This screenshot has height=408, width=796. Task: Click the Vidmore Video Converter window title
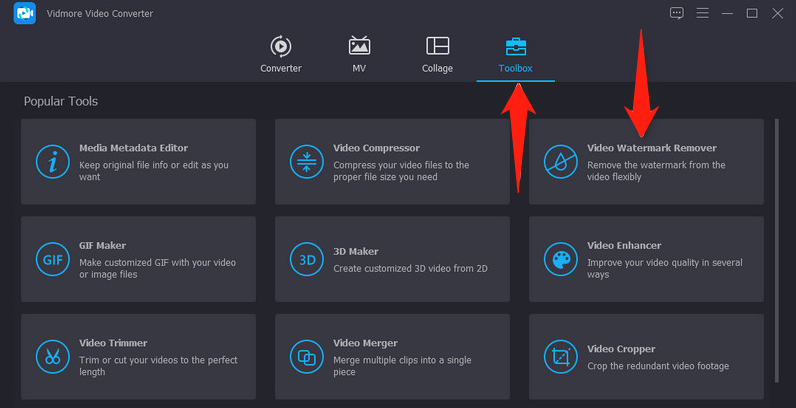point(100,14)
